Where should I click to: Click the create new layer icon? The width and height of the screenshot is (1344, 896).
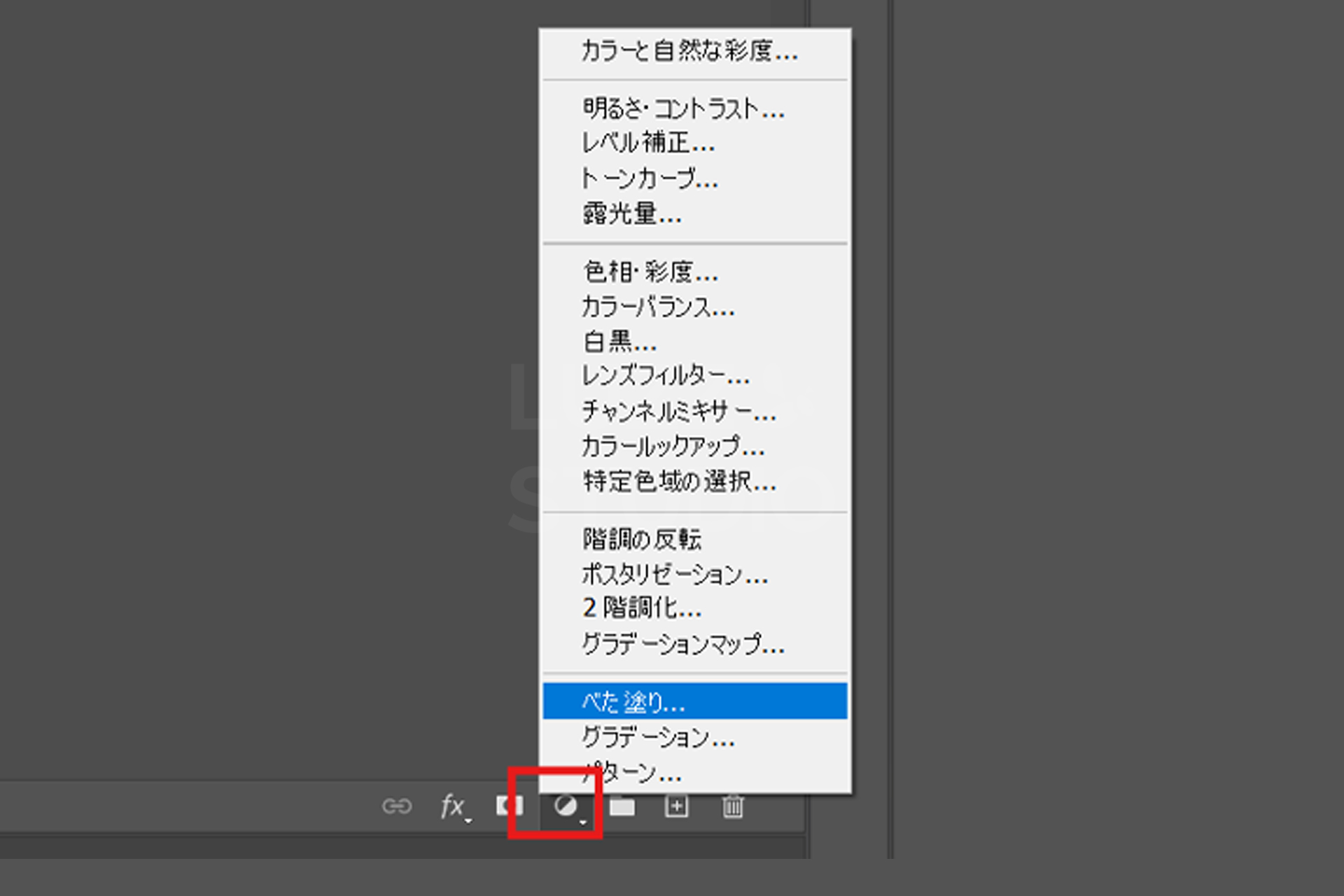tap(676, 806)
